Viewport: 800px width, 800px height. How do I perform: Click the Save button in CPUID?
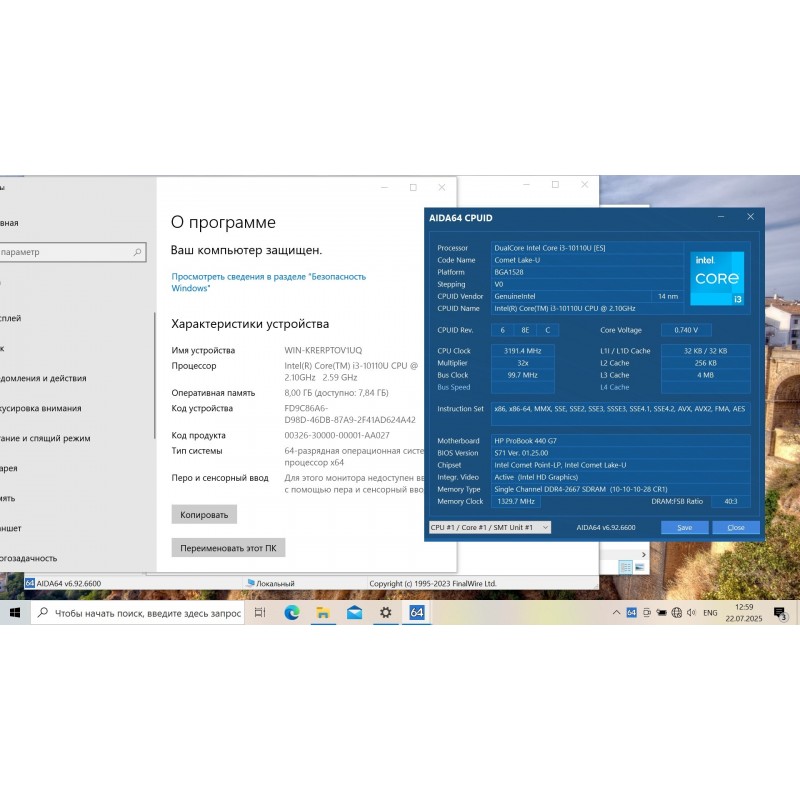(x=685, y=528)
